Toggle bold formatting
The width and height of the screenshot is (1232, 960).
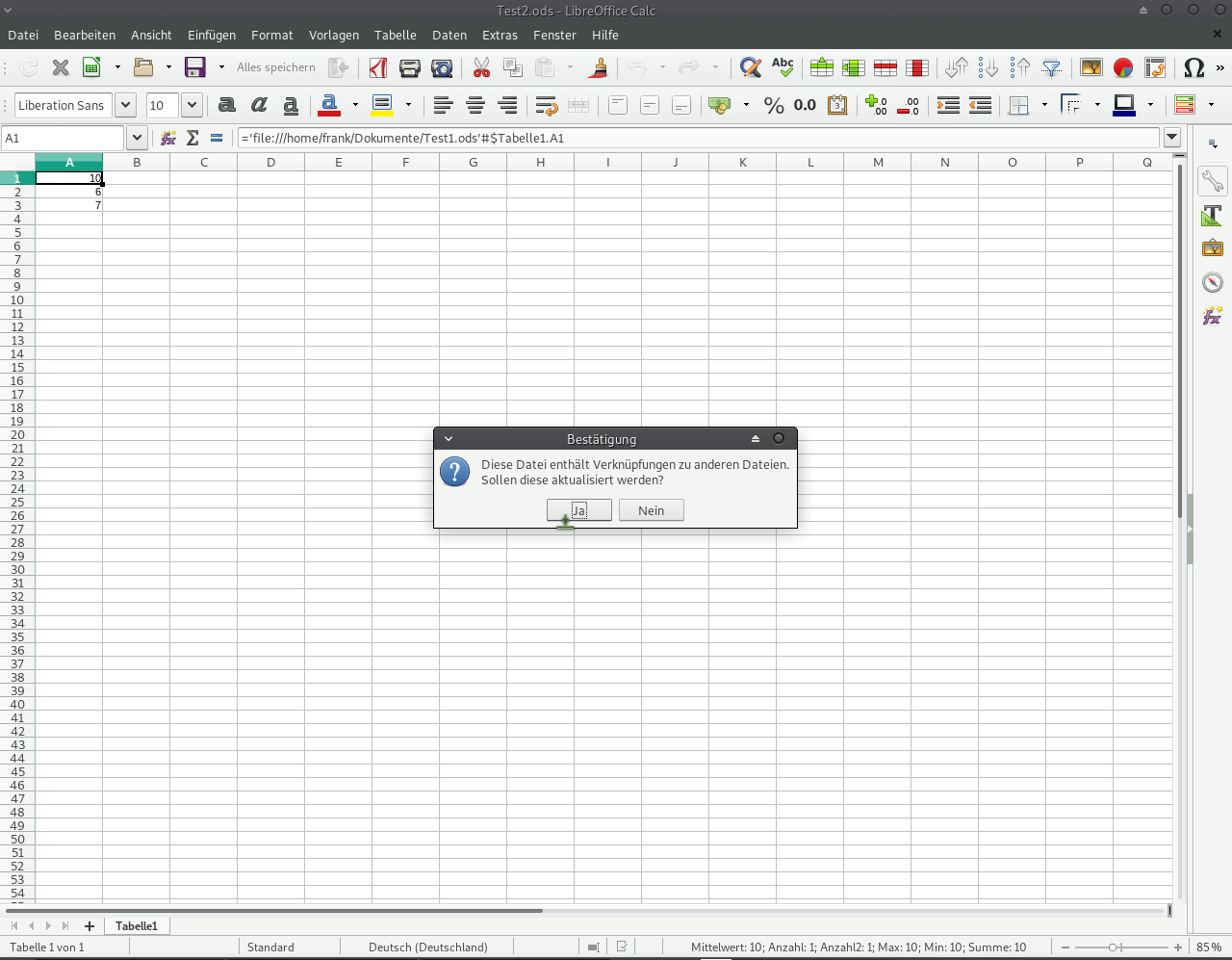point(227,105)
